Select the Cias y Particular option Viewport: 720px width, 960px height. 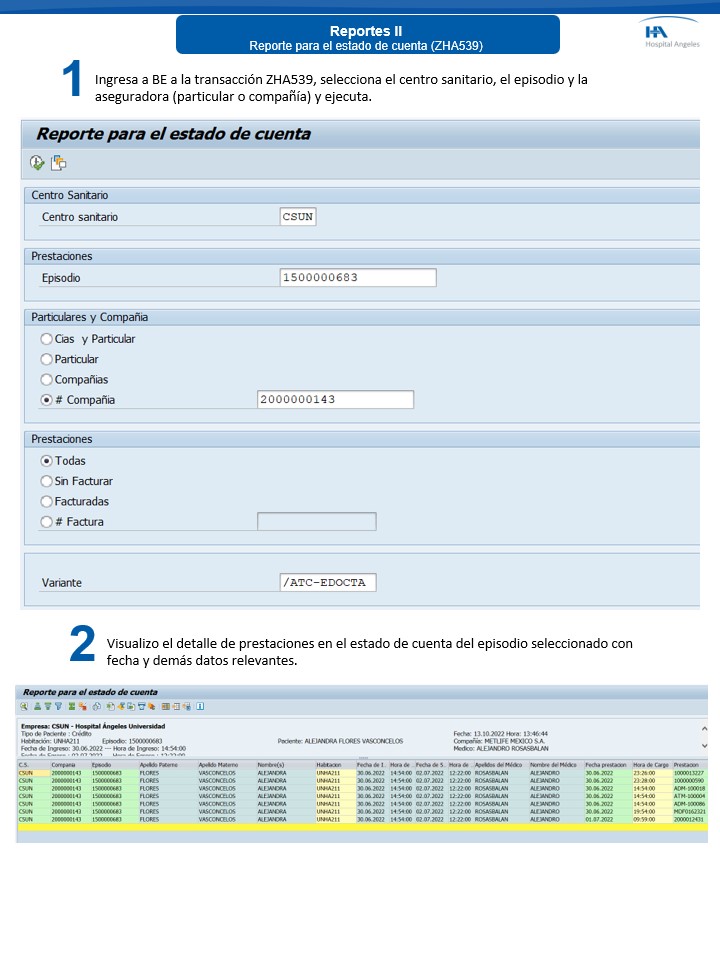pyautogui.click(x=46, y=339)
